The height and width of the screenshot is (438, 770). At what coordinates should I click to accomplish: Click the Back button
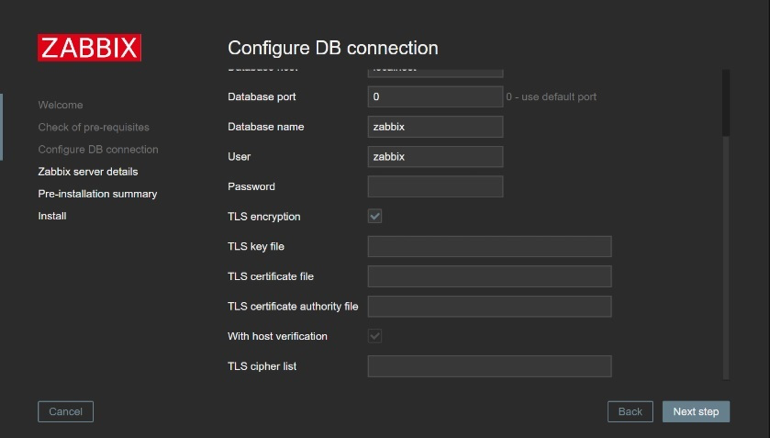[630, 411]
